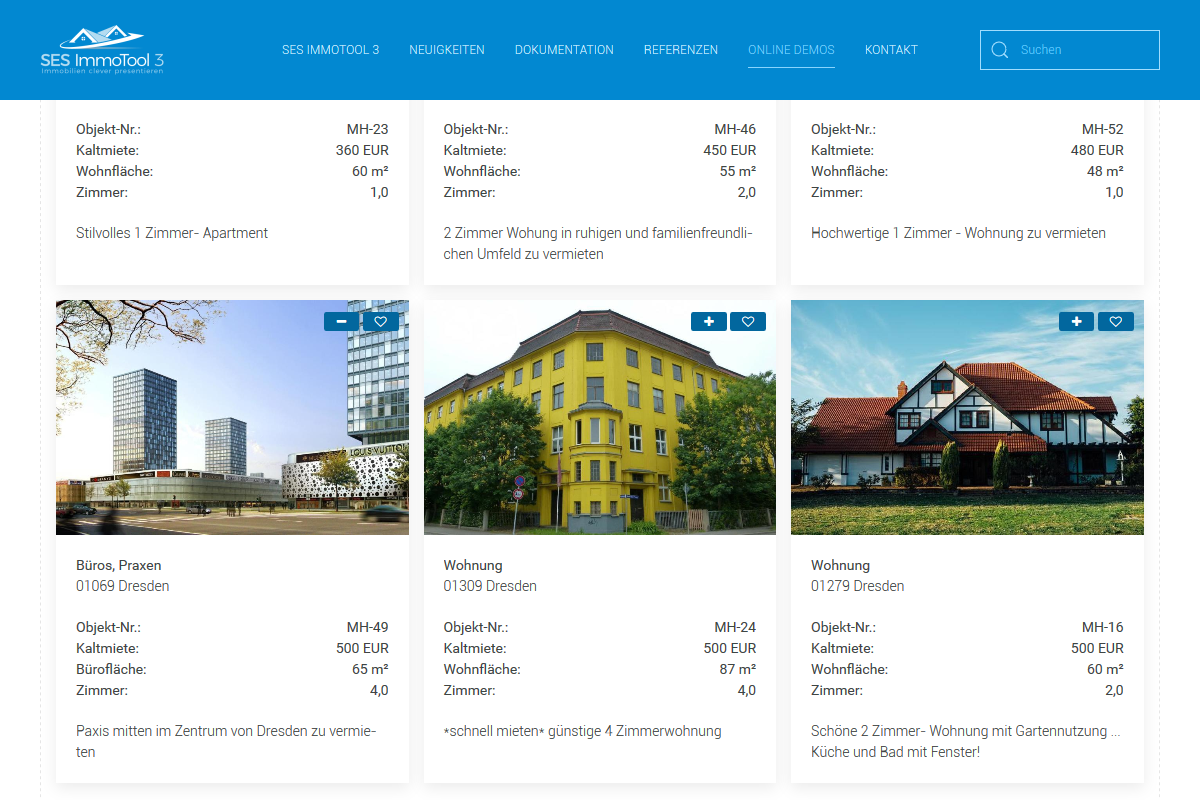Image resolution: width=1200 pixels, height=800 pixels.
Task: Favorite the MH-49 office listing with heart
Action: (x=380, y=321)
